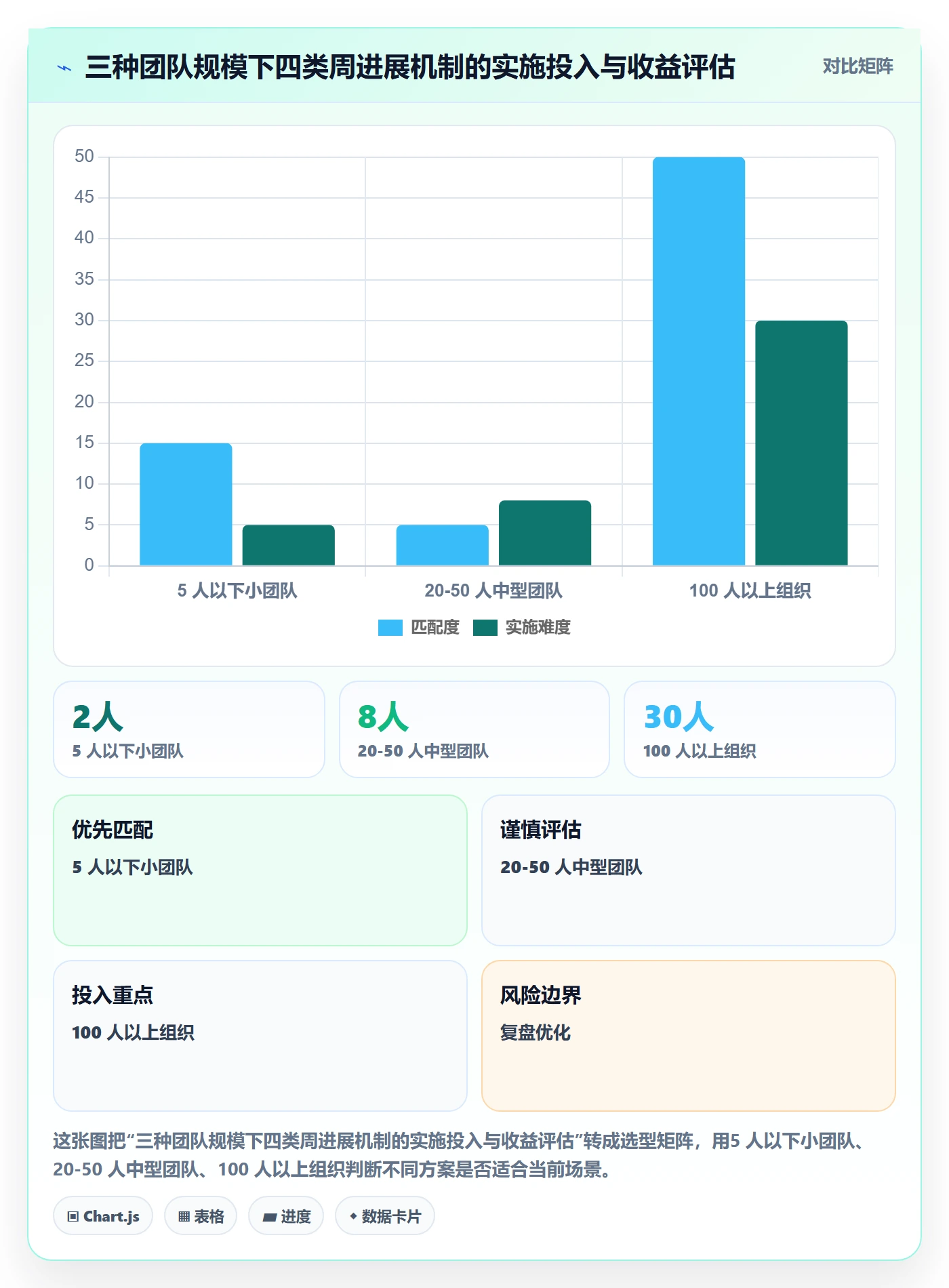Open the 投入重点 matrix card

[x=260, y=1036]
